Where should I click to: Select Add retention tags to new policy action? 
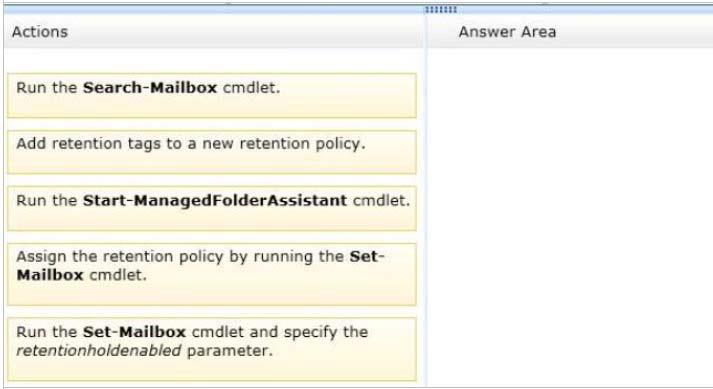coord(212,152)
